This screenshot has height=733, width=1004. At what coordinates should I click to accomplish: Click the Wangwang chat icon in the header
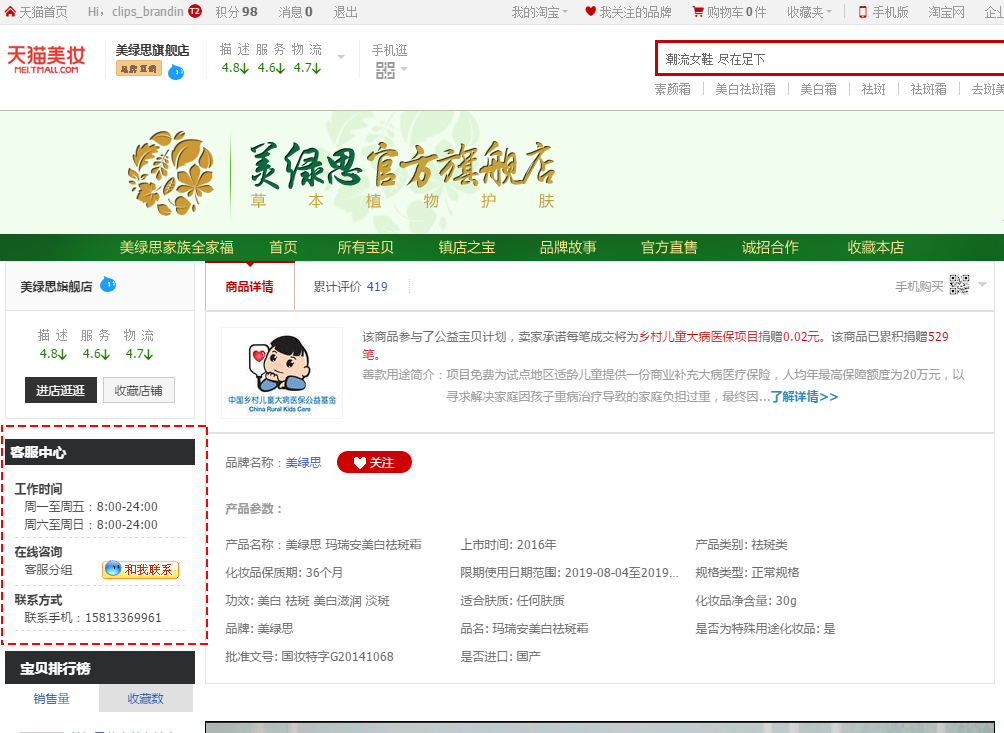tap(176, 72)
